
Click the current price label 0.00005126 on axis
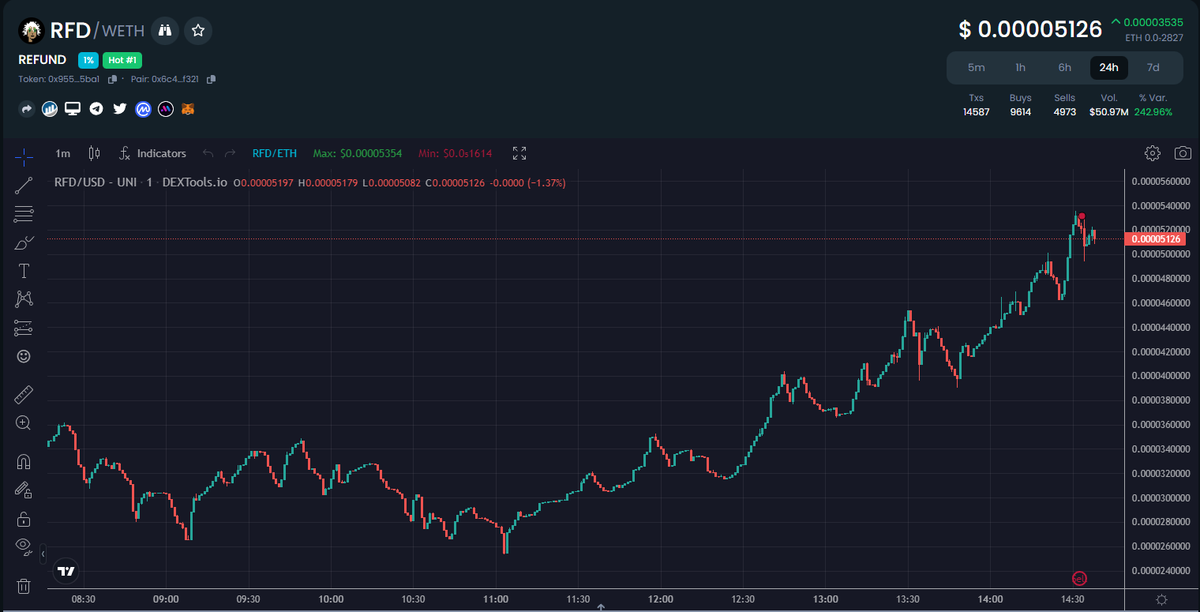[1155, 239]
